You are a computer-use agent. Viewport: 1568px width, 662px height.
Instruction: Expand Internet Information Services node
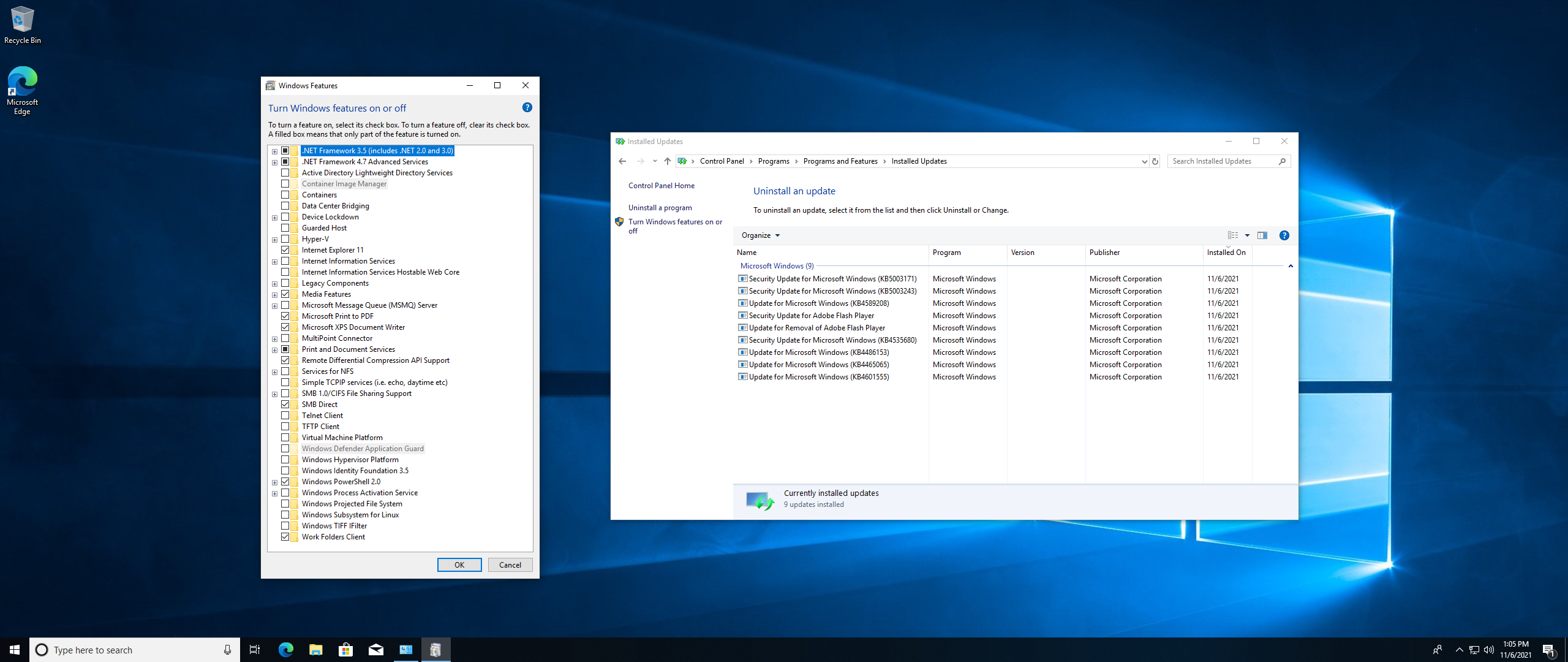[x=275, y=262]
